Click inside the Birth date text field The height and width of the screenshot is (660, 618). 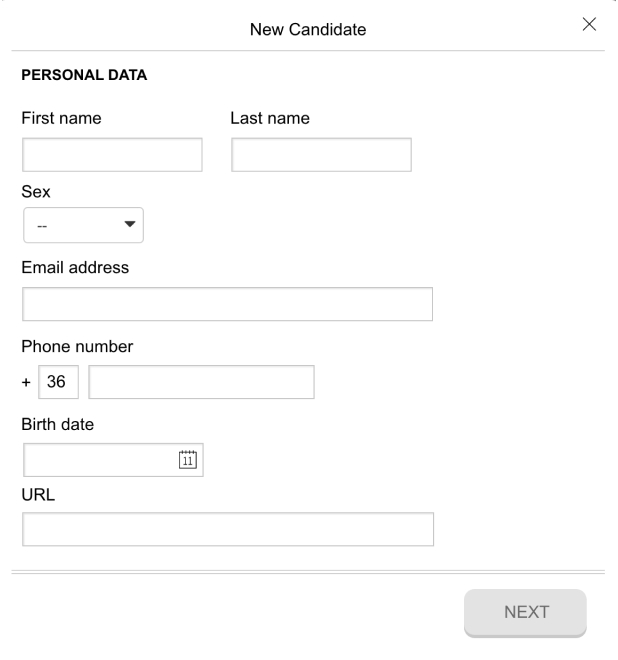[100, 460]
